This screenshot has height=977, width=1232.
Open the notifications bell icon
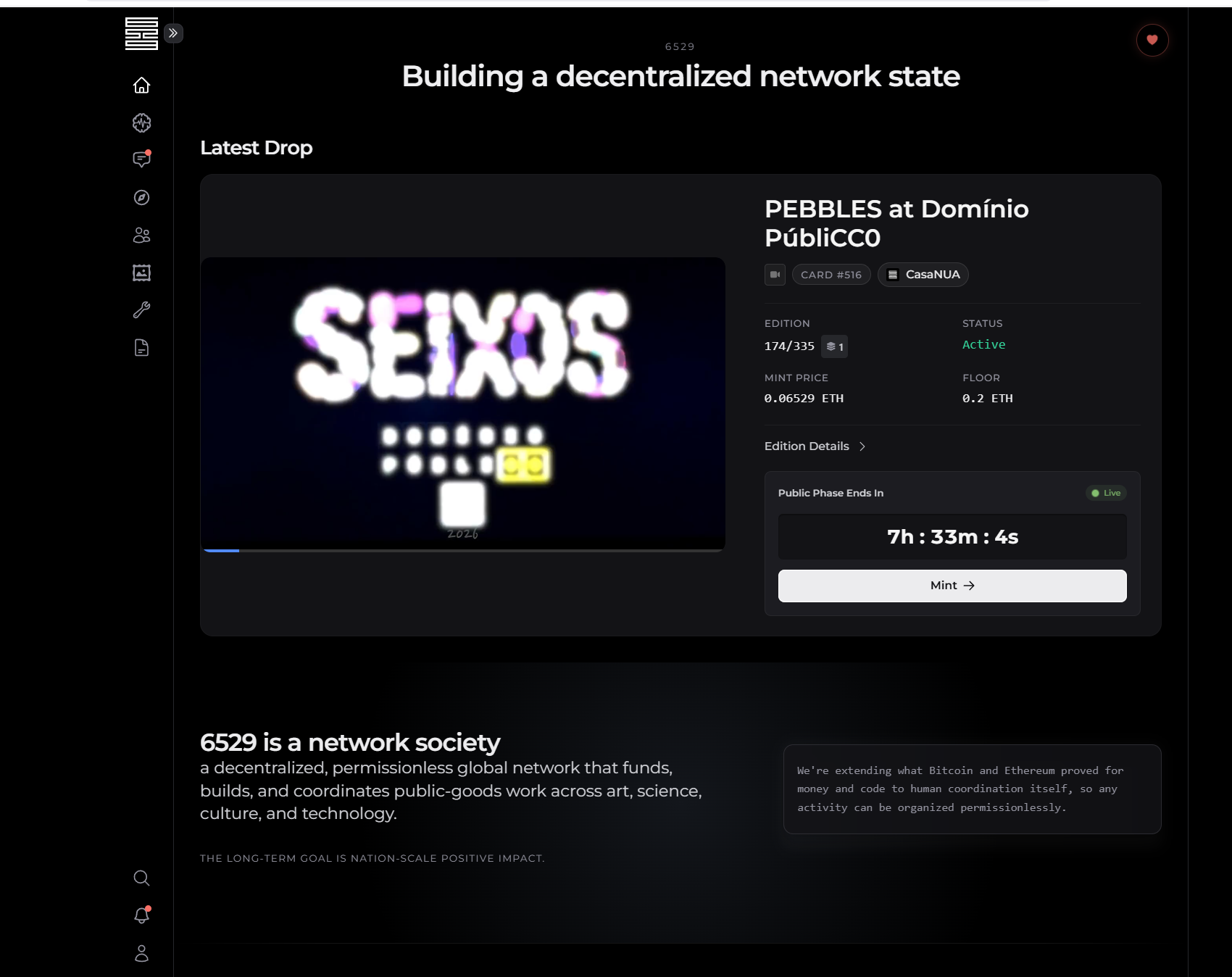click(141, 915)
